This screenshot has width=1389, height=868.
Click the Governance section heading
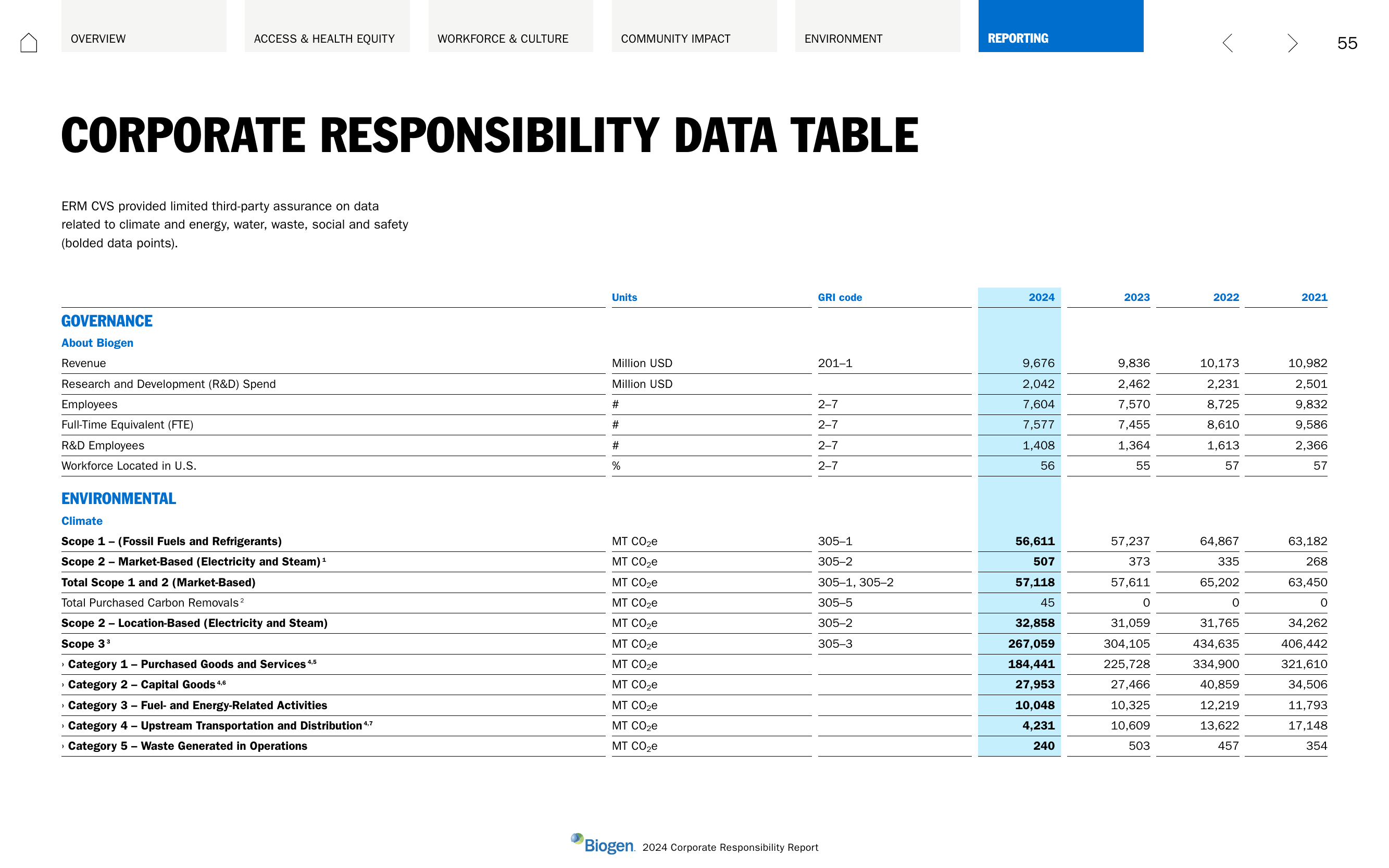tap(107, 321)
